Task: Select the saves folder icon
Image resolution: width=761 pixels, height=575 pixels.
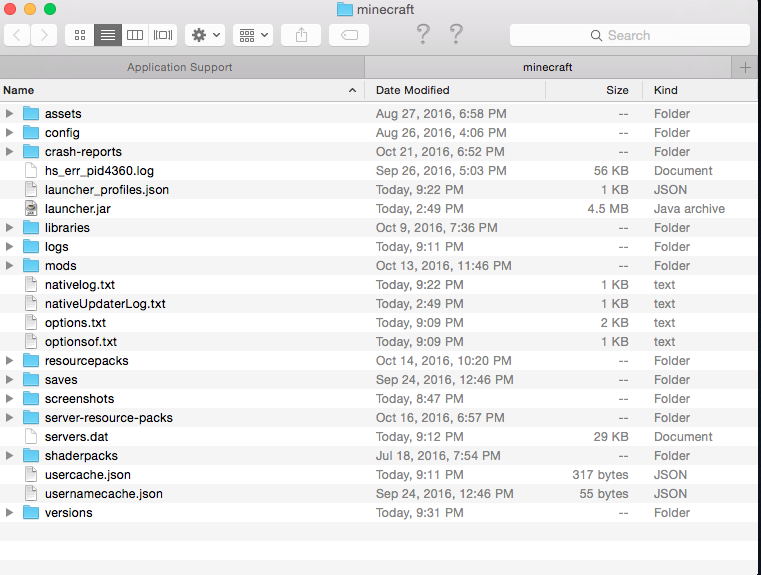Action: point(31,379)
